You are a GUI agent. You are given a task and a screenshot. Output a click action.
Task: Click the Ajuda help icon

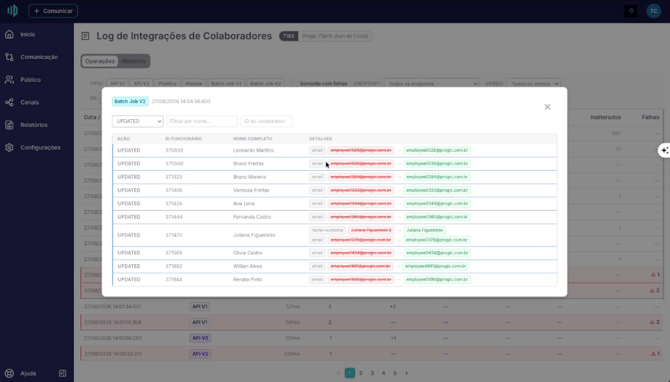coord(9,373)
